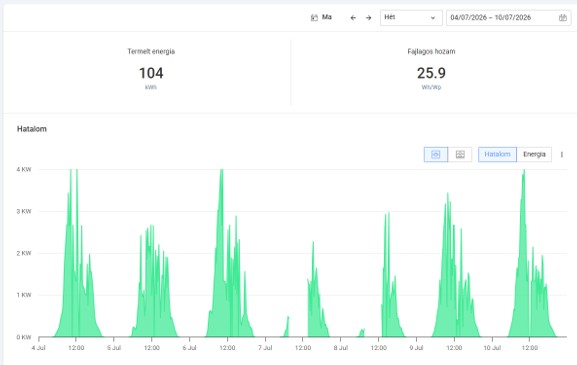Open the chart three-dot options menu

coord(562,155)
